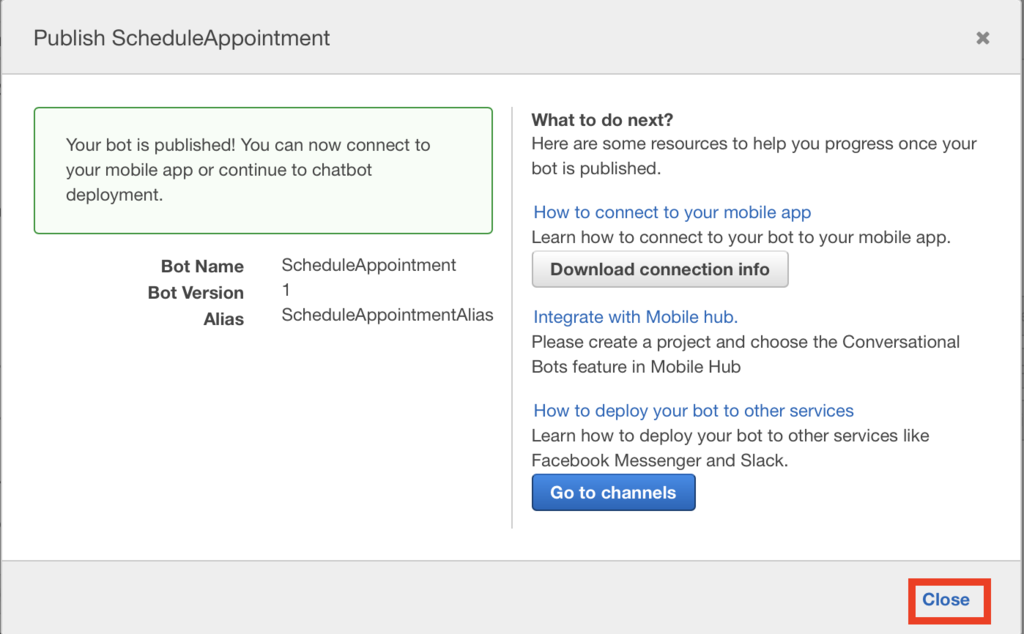
Task: Select the ScheduleAppointment bot name value
Action: (x=368, y=265)
